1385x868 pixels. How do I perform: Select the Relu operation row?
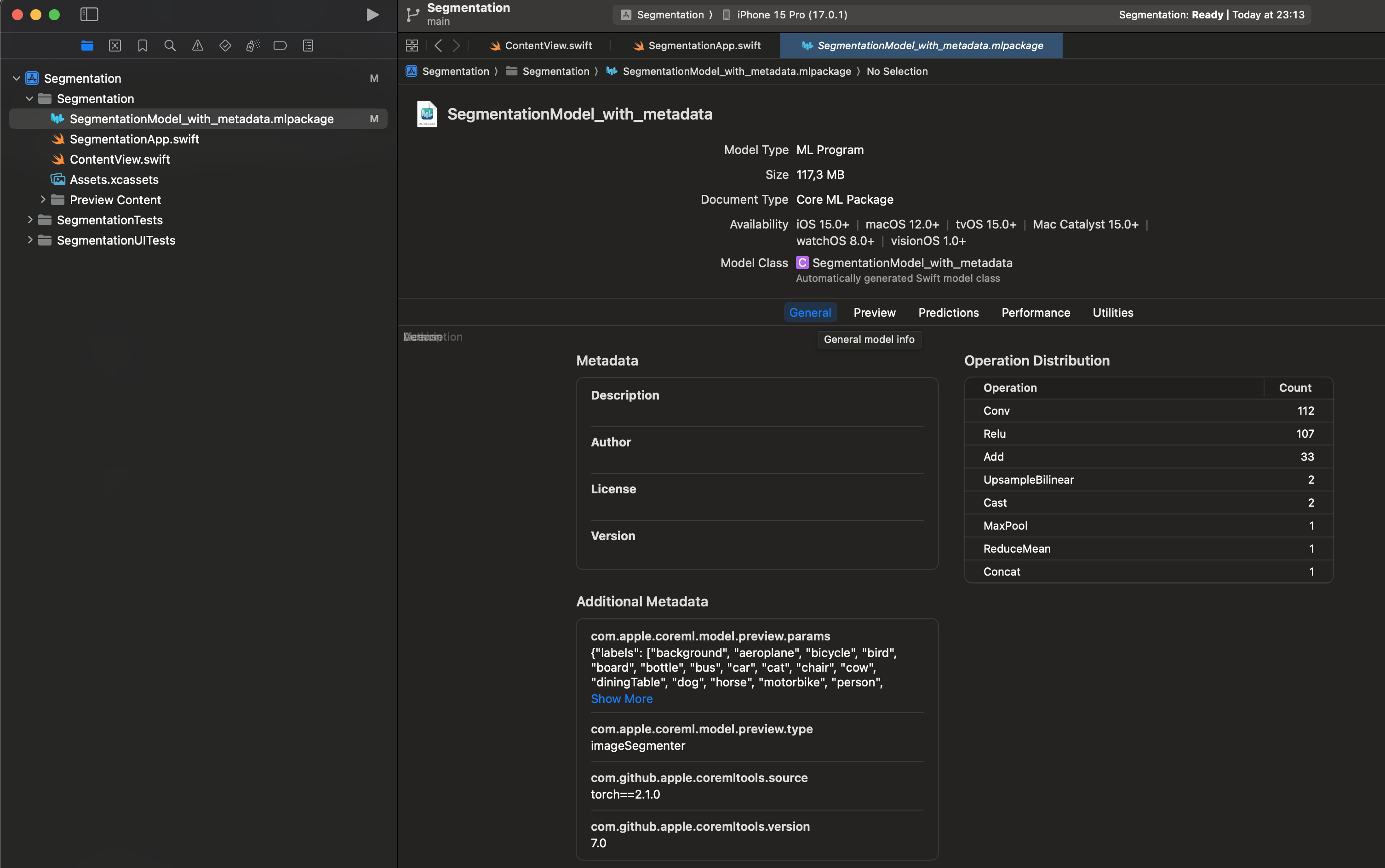click(1149, 434)
